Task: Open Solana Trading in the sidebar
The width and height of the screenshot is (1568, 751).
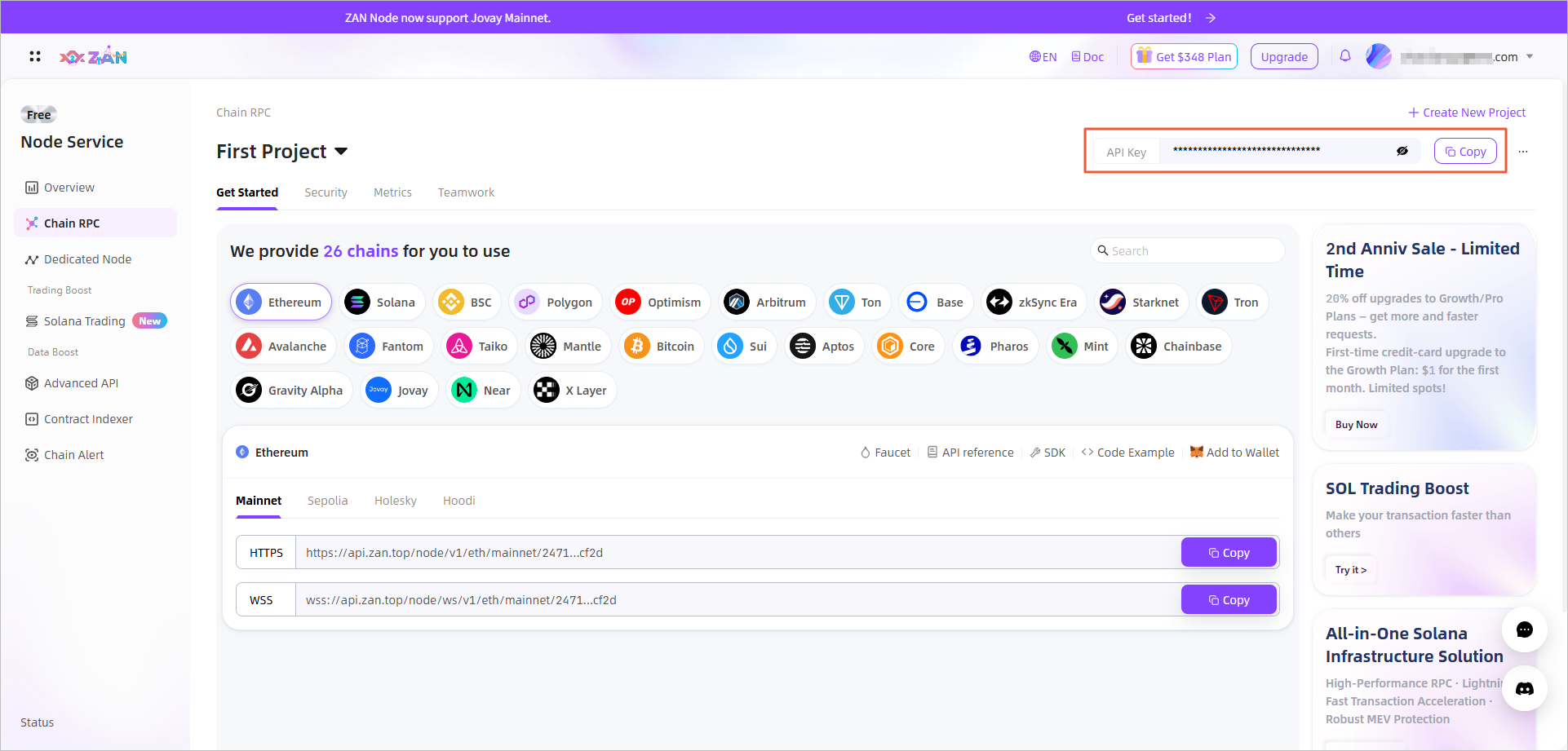Action: (x=95, y=321)
